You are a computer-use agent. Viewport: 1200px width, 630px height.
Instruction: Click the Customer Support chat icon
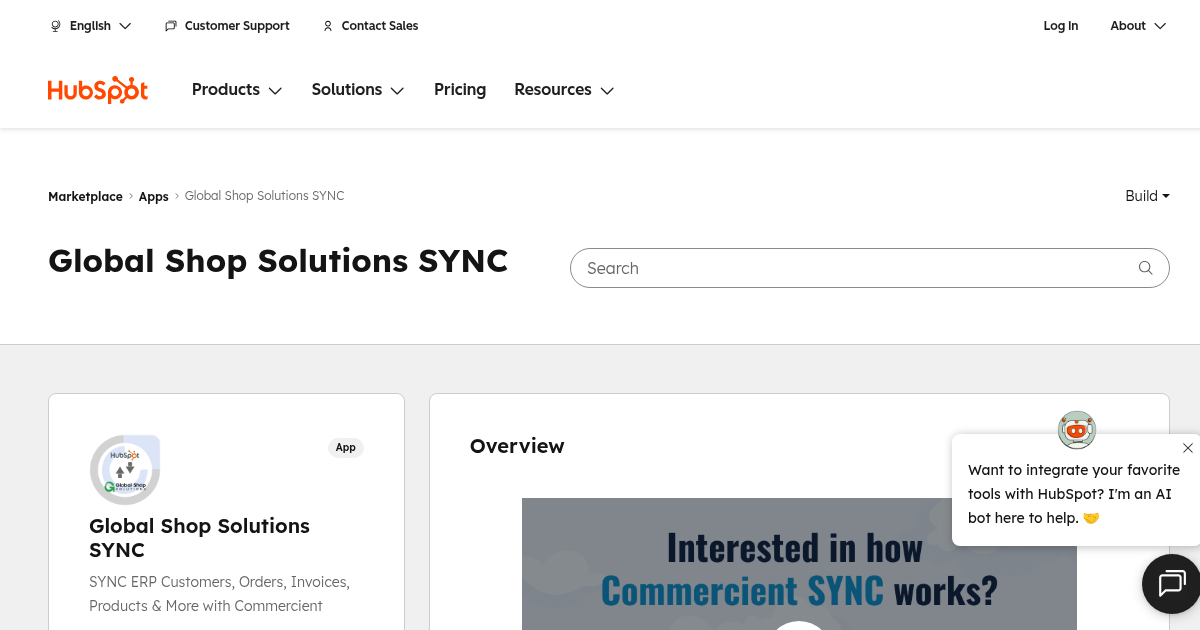171,26
